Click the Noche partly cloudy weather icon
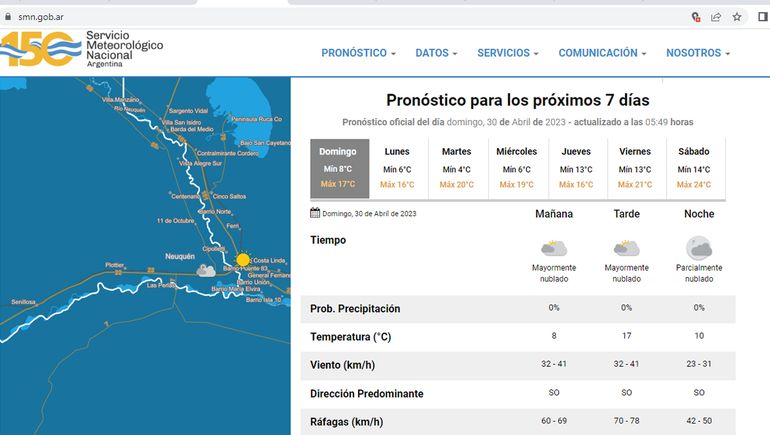Viewport: 770px width, 435px height. click(x=699, y=248)
